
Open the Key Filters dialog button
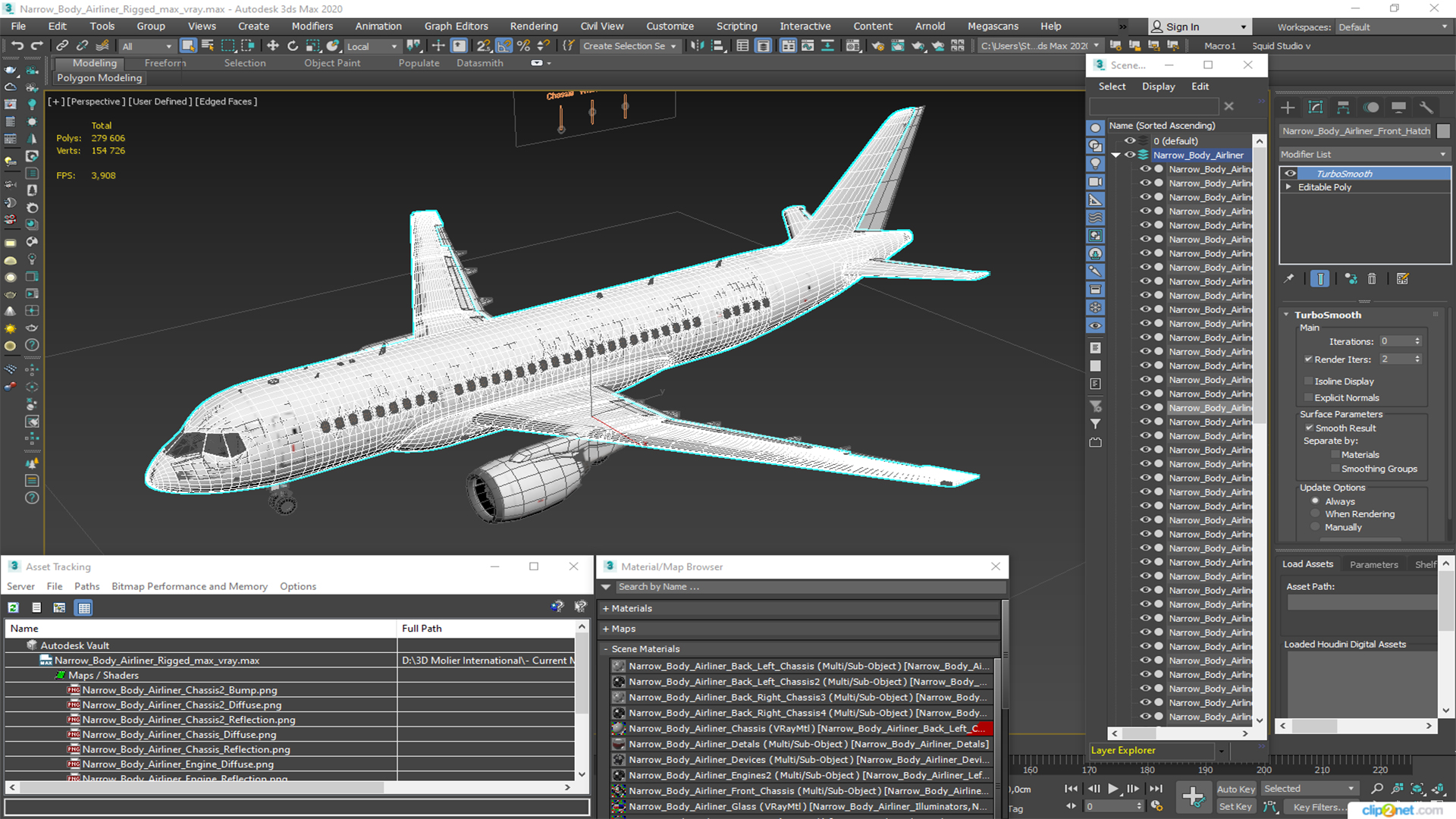[x=1320, y=807]
